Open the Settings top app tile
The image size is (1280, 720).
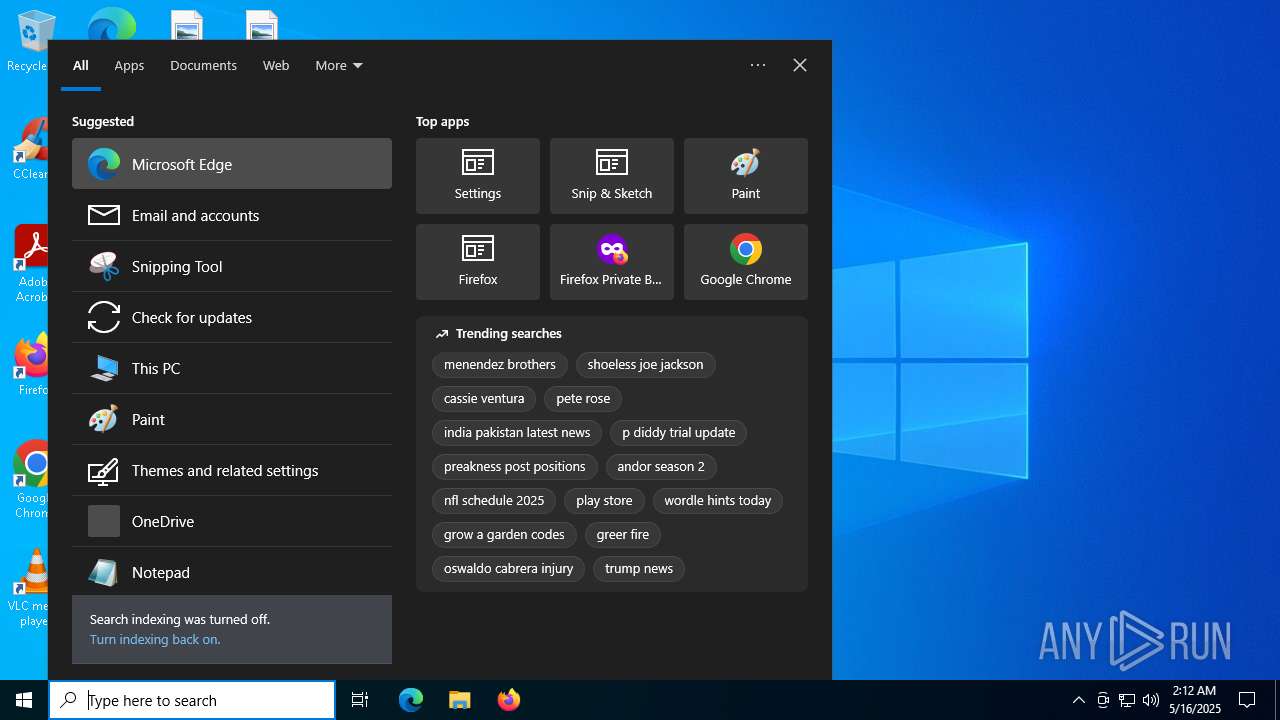click(478, 176)
